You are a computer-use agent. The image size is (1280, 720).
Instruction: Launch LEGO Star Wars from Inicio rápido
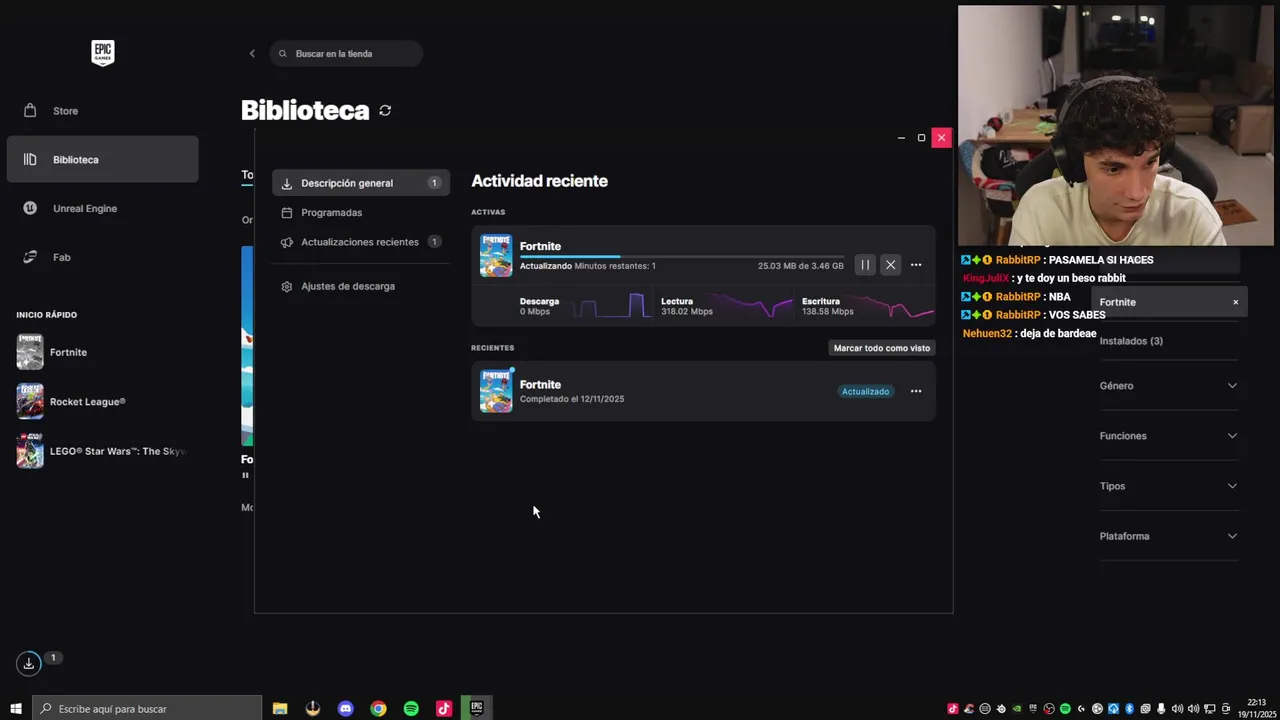[x=101, y=451]
